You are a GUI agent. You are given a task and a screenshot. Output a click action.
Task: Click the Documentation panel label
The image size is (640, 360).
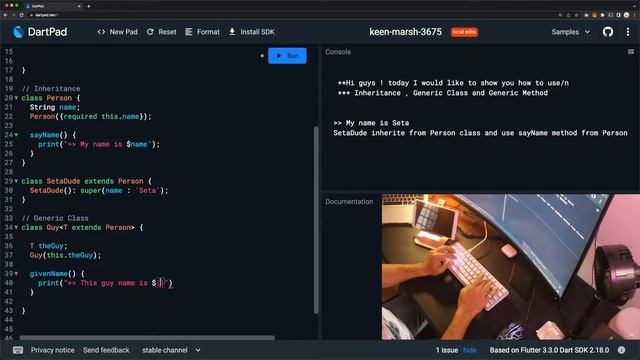pos(349,202)
